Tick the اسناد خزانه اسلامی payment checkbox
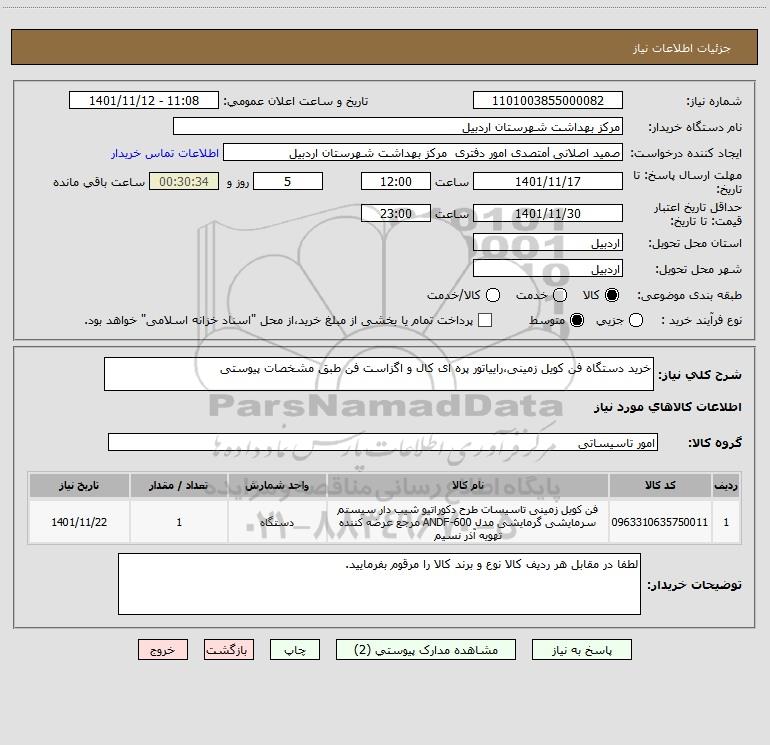This screenshot has width=770, height=745. click(x=485, y=320)
